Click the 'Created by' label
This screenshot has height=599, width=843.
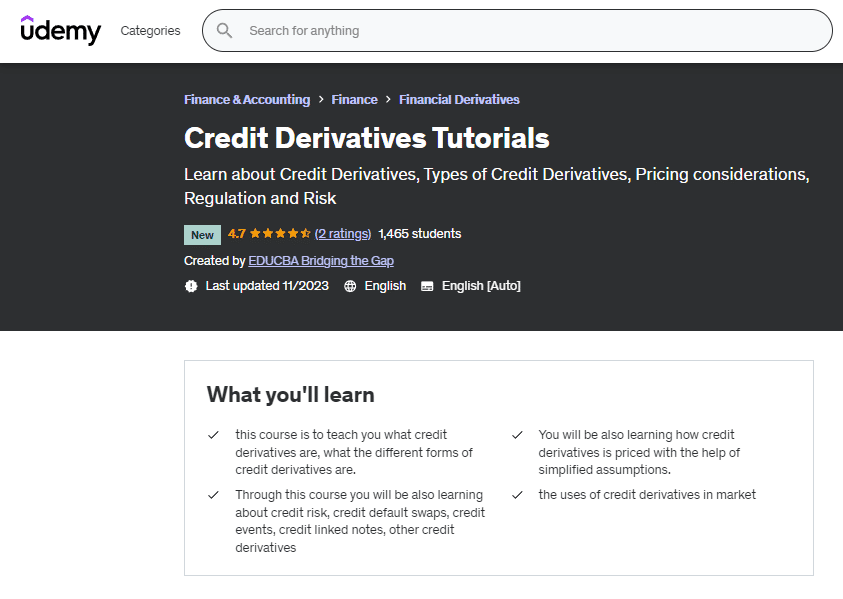[x=215, y=261]
